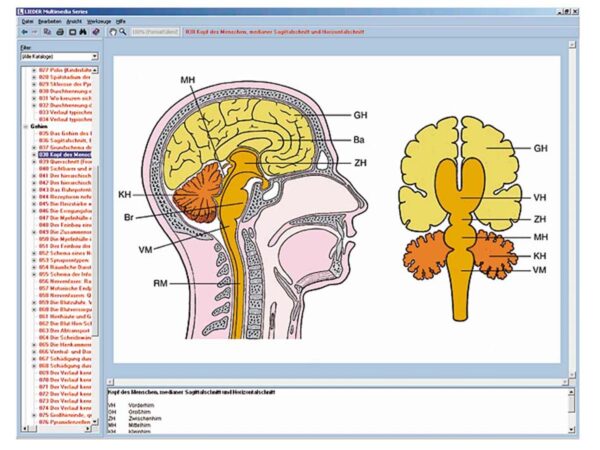This screenshot has width=600, height=450.
Task: Open the Ansicht menu
Action: tap(74, 22)
